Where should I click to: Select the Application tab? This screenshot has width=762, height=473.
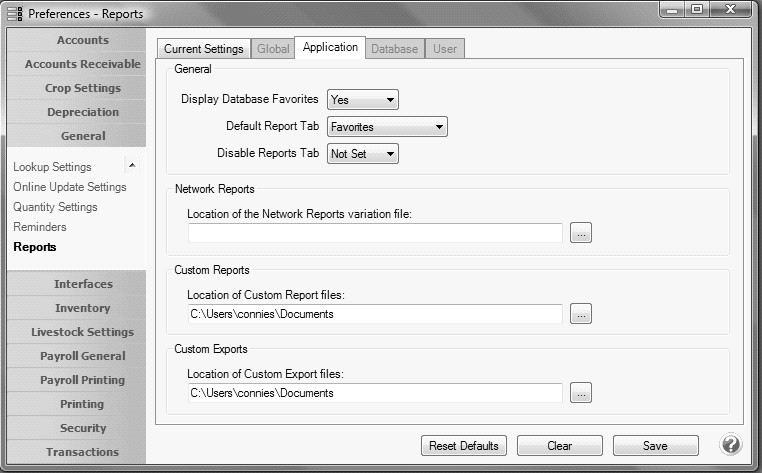pyautogui.click(x=330, y=47)
